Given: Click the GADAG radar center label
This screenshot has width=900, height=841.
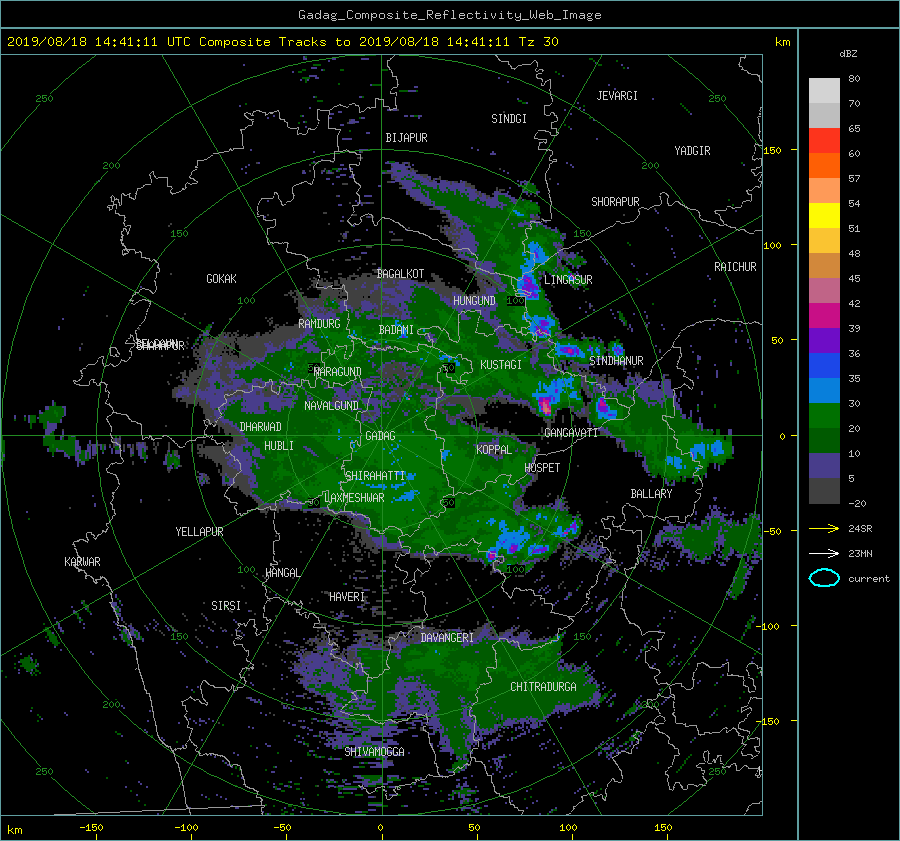Looking at the screenshot, I should (381, 436).
